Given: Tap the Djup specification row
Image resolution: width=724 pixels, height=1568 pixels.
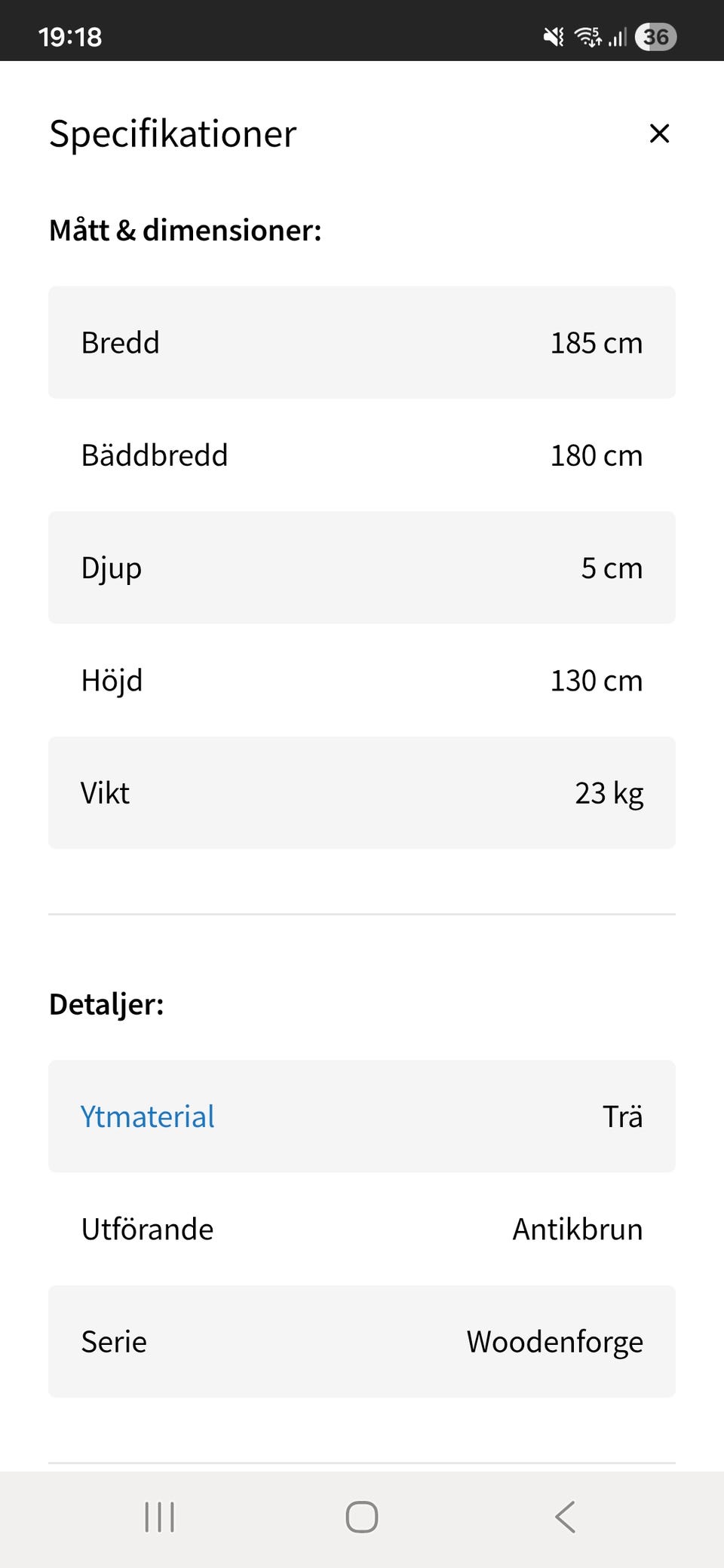Looking at the screenshot, I should point(362,568).
